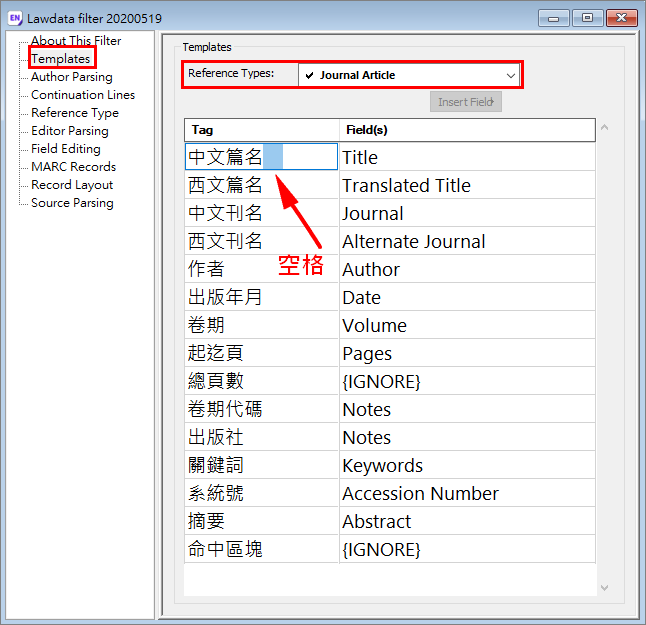646x625 pixels.
Task: Click the 中文篇名 tag input cell
Action: click(x=261, y=157)
